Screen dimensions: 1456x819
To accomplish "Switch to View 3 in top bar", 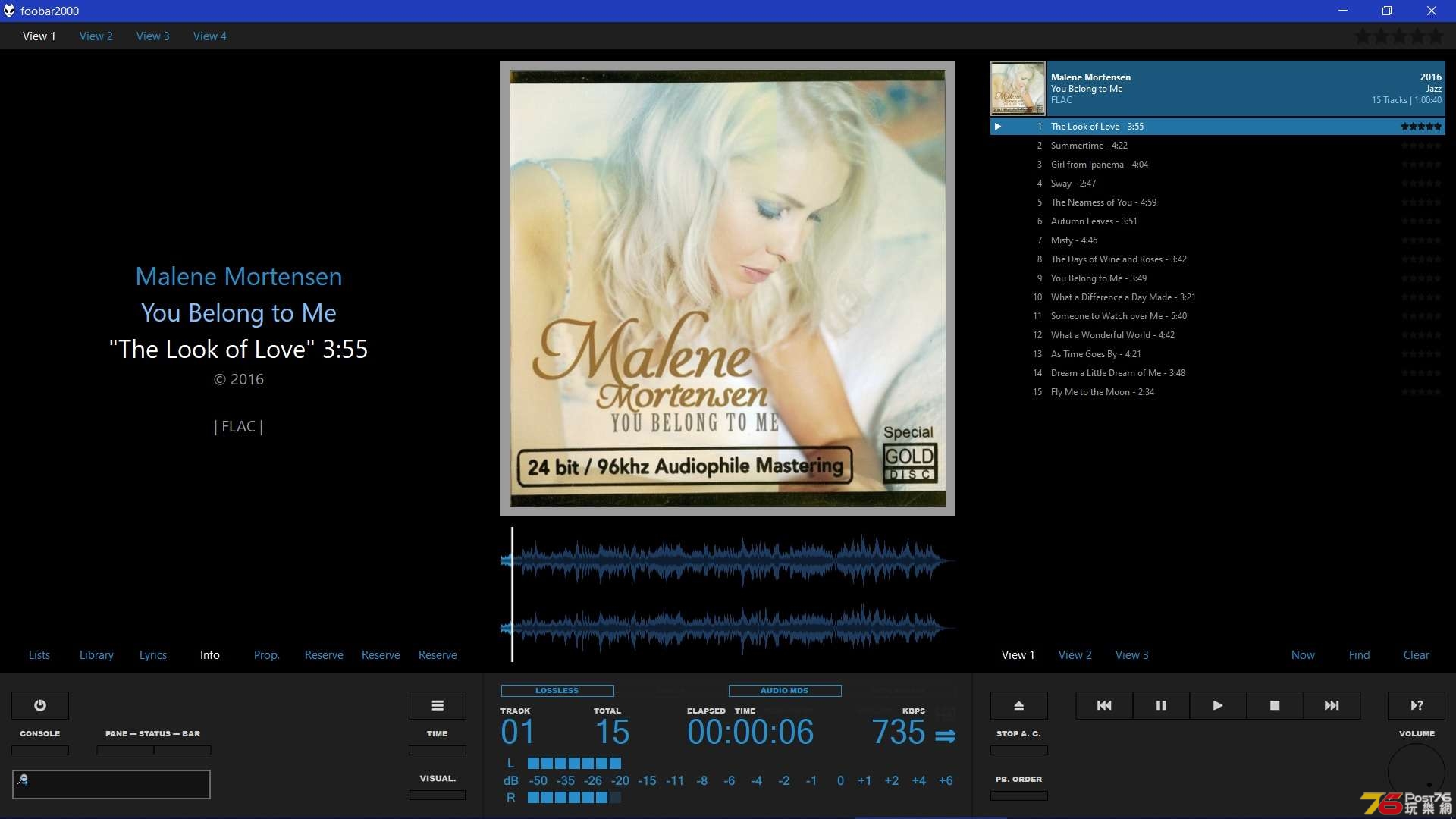I will point(153,36).
